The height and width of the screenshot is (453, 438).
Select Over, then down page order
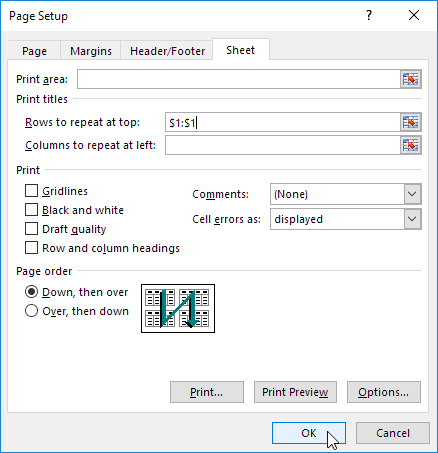31,311
